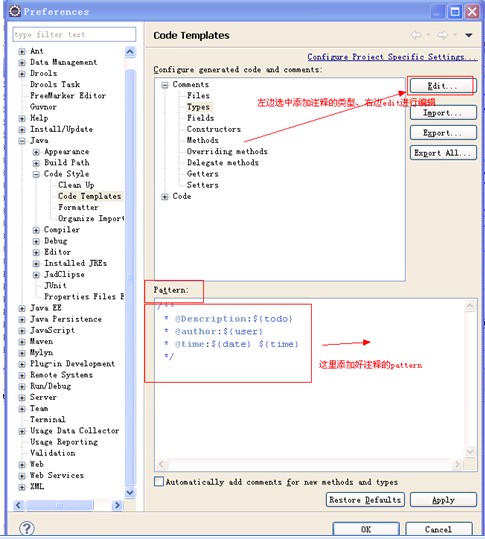This screenshot has width=485, height=539.
Task: Expand the Install/Update node
Action: (22, 130)
